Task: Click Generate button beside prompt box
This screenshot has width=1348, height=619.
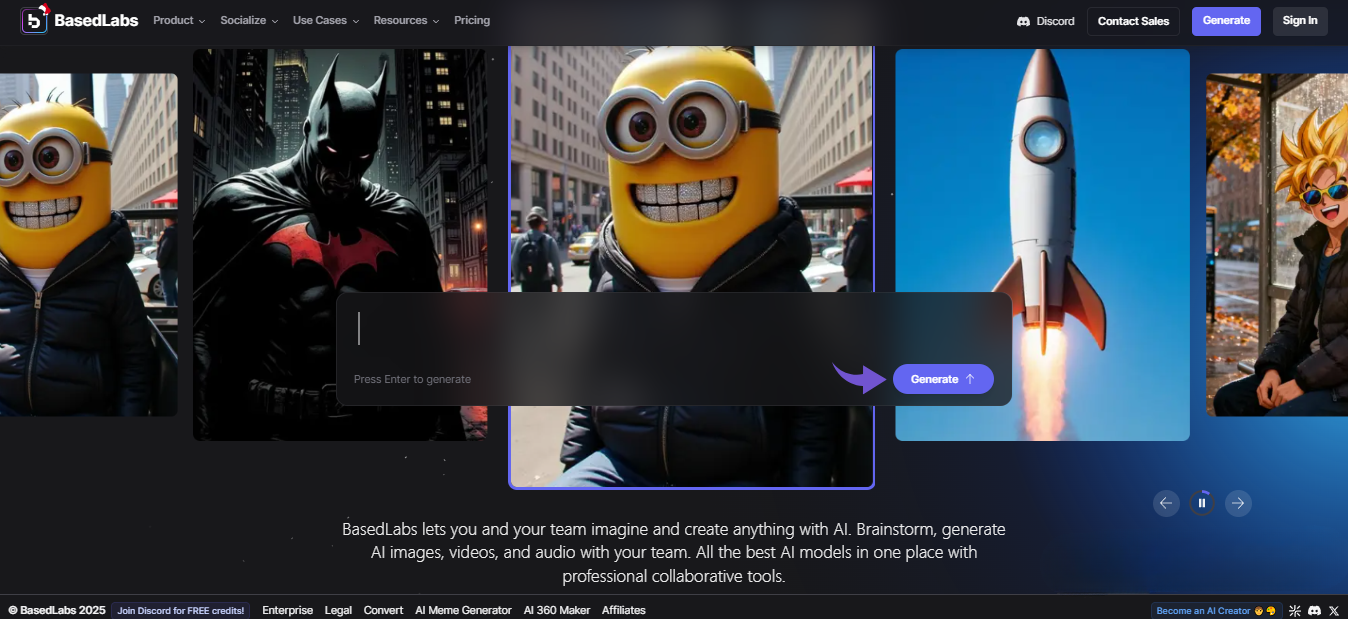Action: pyautogui.click(x=942, y=379)
